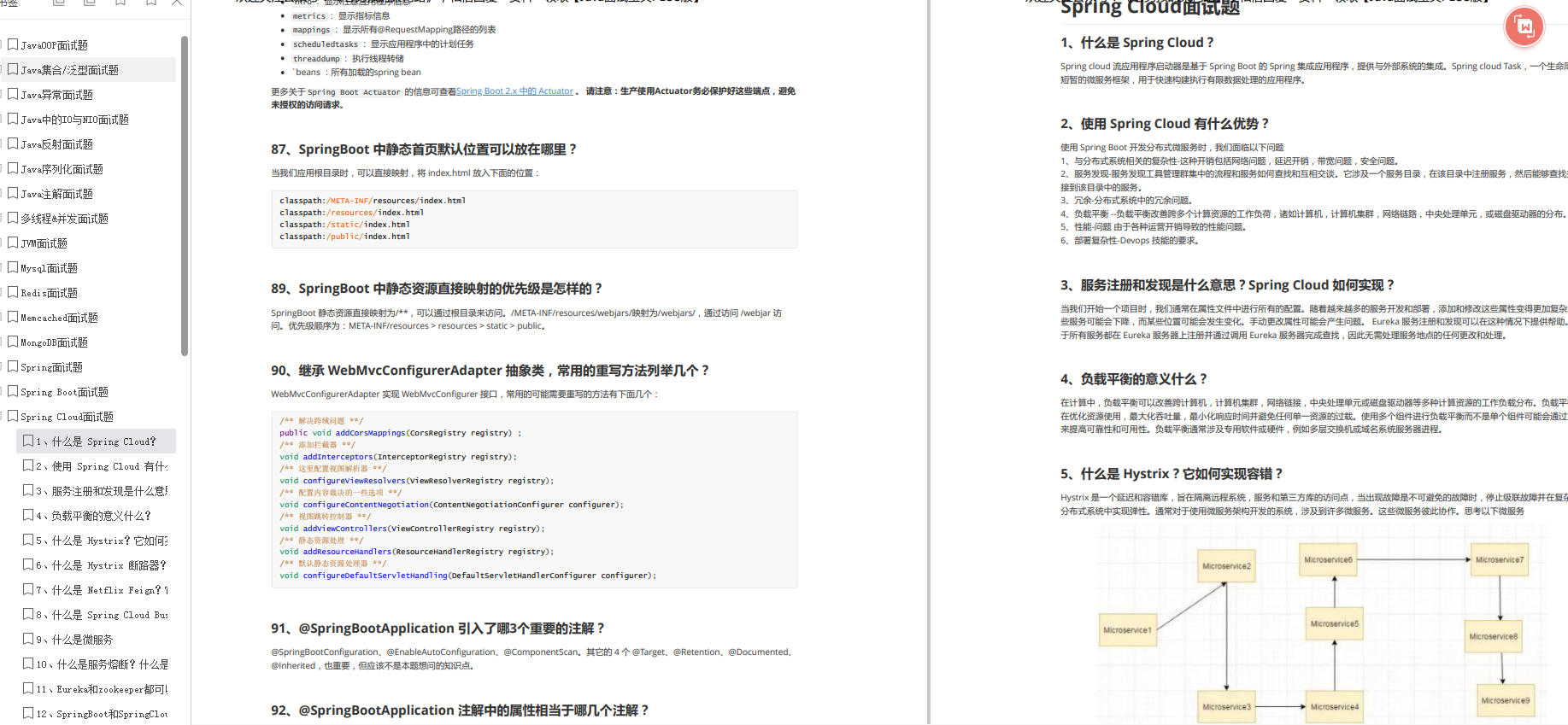Open the Mysql面试题 bookmark
Screen dimensions: 1568x725
[49, 268]
